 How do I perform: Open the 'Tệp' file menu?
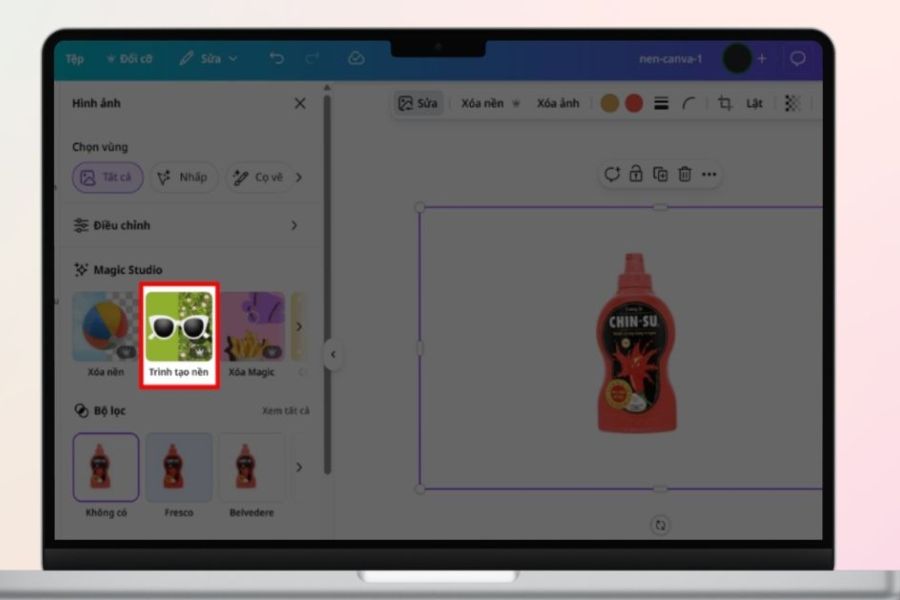[75, 59]
